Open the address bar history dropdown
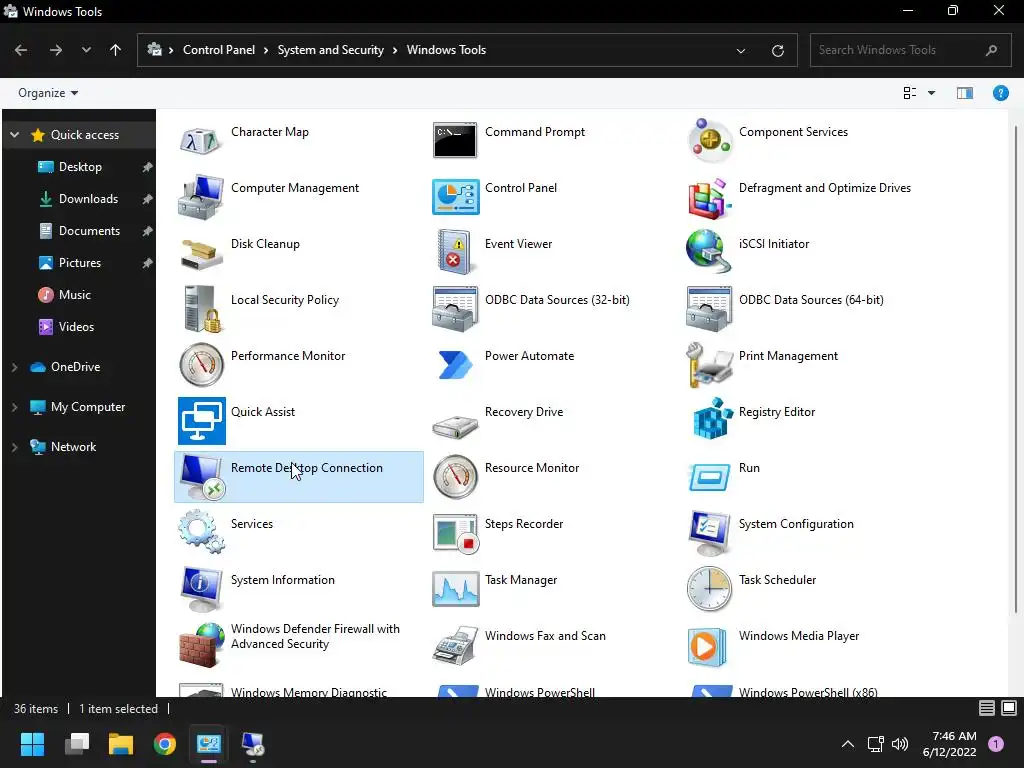The height and width of the screenshot is (768, 1024). coord(741,50)
